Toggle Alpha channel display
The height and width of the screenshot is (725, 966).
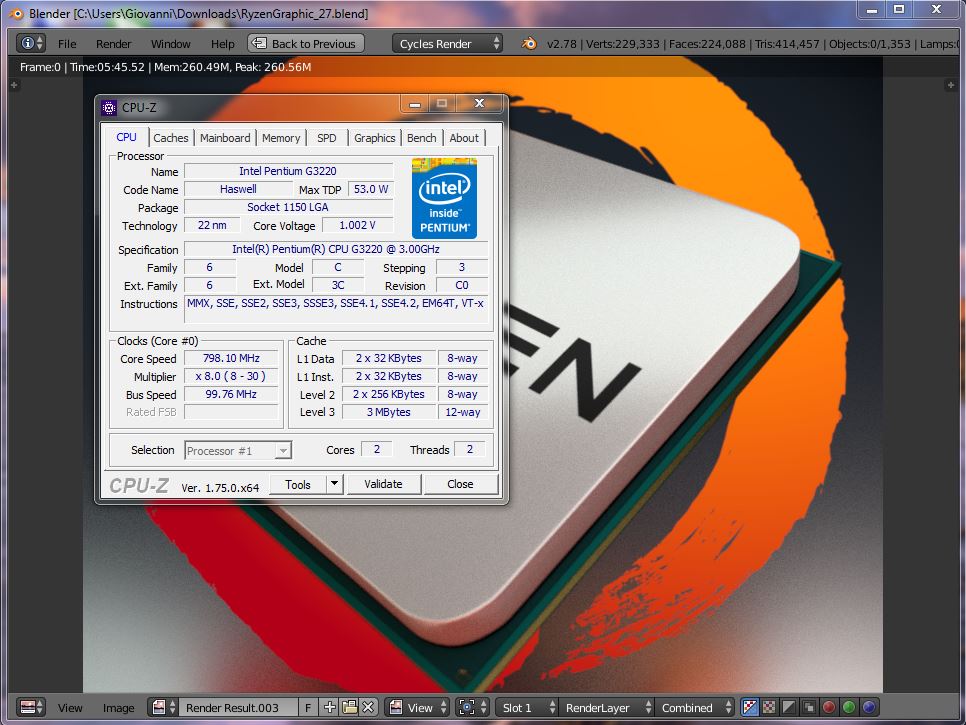[789, 707]
